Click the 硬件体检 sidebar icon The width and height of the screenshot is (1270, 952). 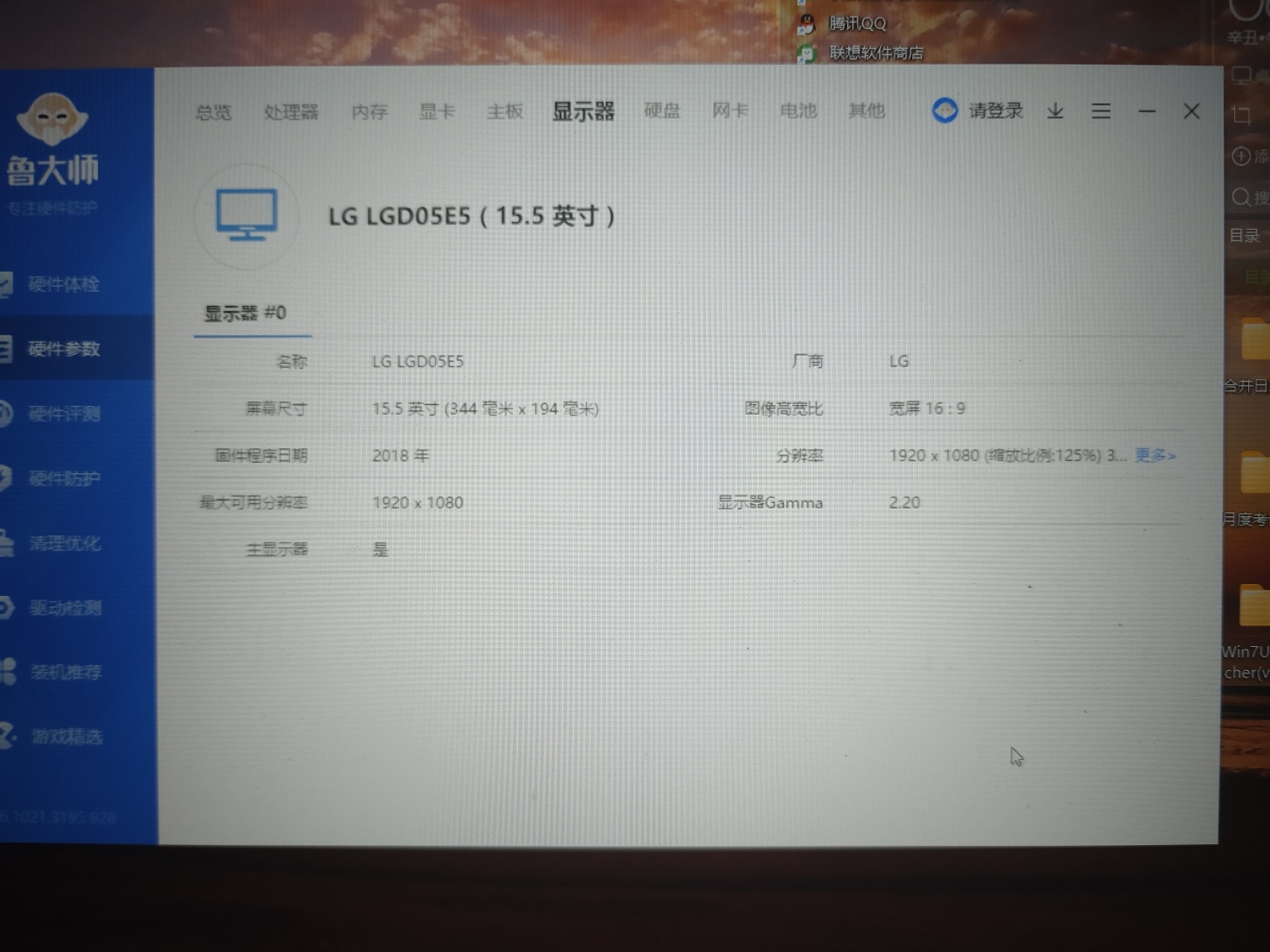point(5,284)
